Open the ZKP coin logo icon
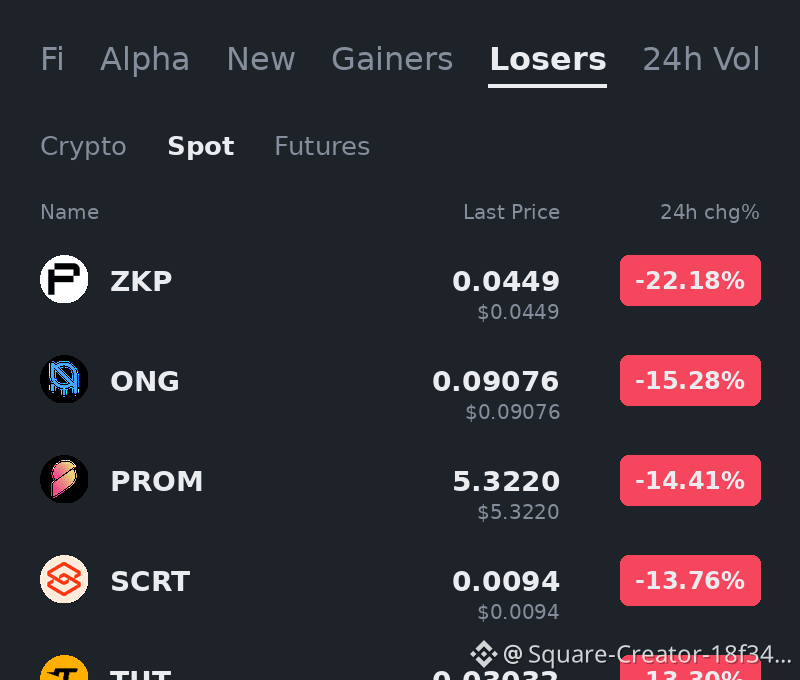 click(x=64, y=279)
